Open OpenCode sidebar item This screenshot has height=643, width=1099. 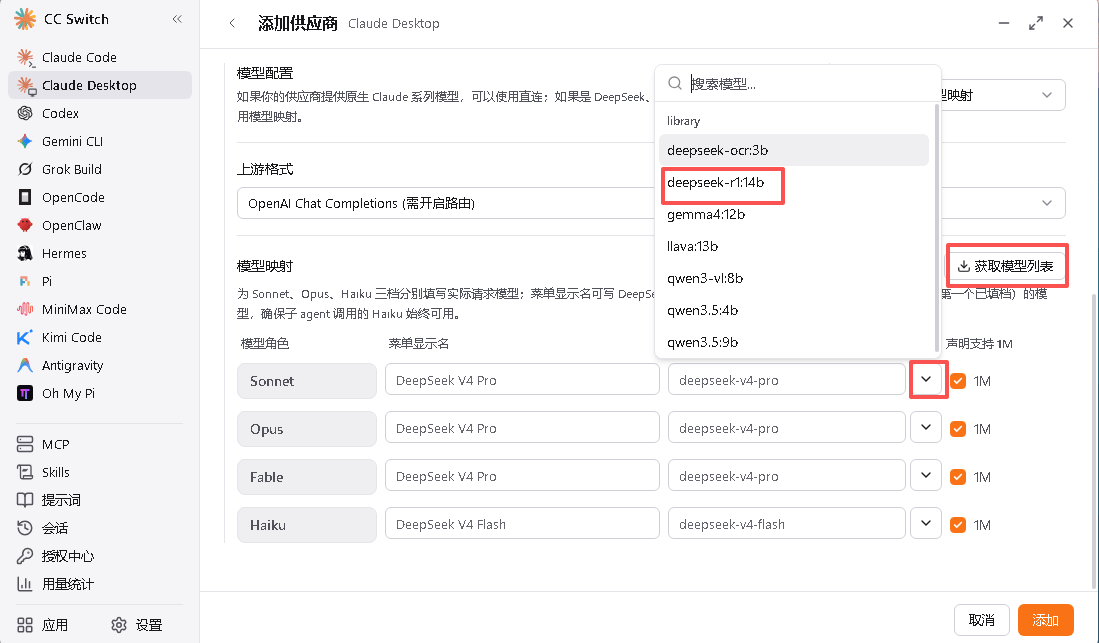click(x=100, y=198)
